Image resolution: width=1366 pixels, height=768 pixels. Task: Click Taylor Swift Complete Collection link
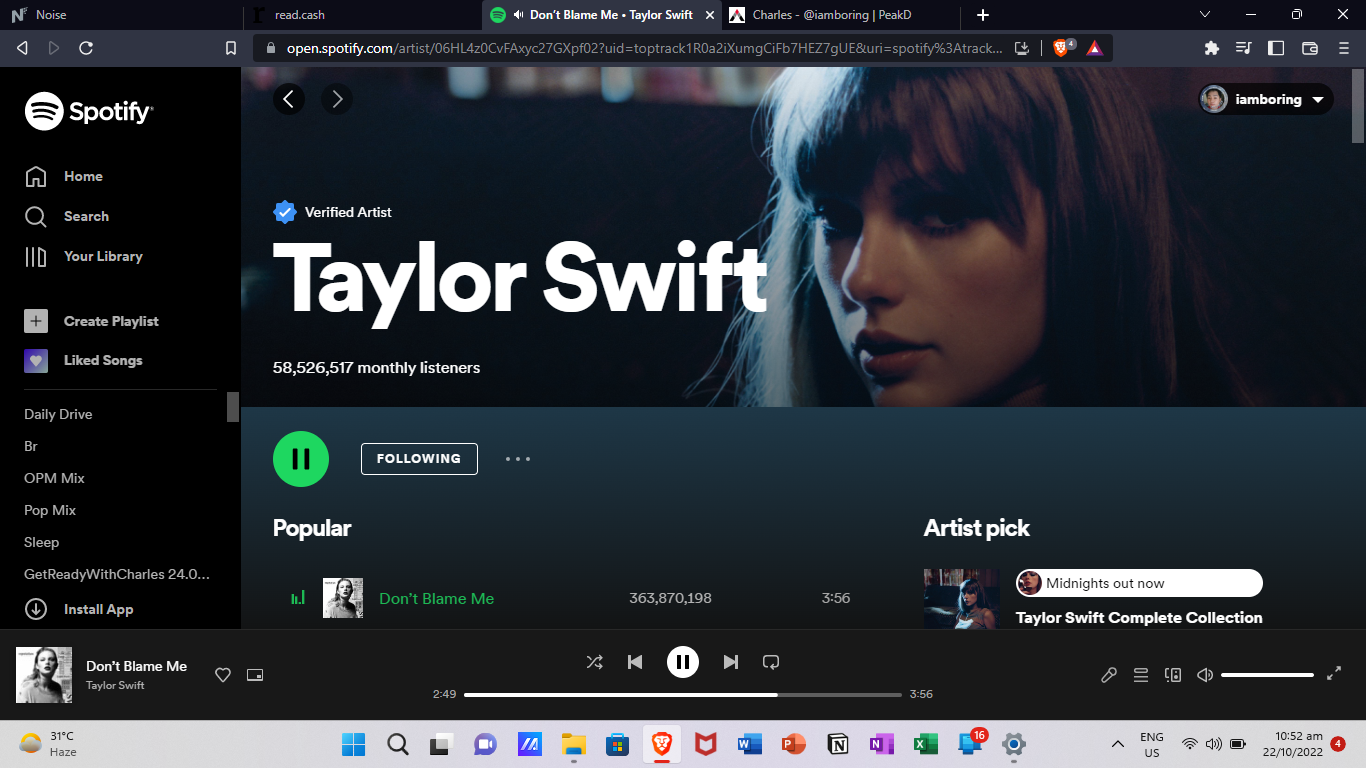[x=1139, y=618]
